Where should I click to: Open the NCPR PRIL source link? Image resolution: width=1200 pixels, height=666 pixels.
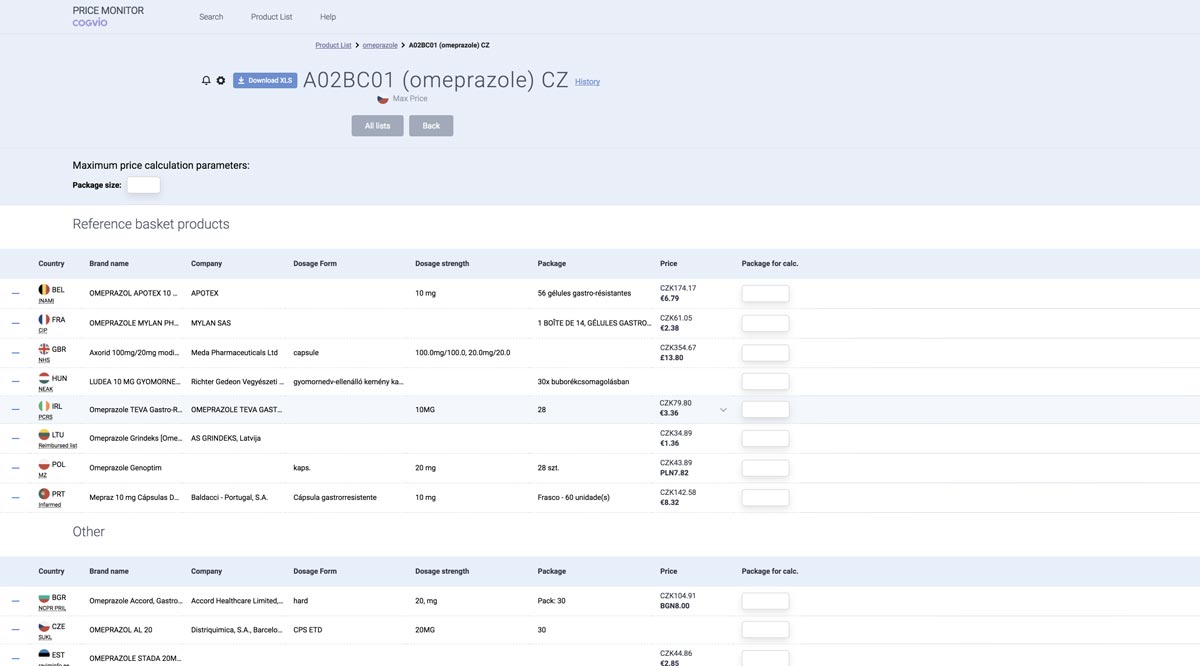[x=52, y=608]
